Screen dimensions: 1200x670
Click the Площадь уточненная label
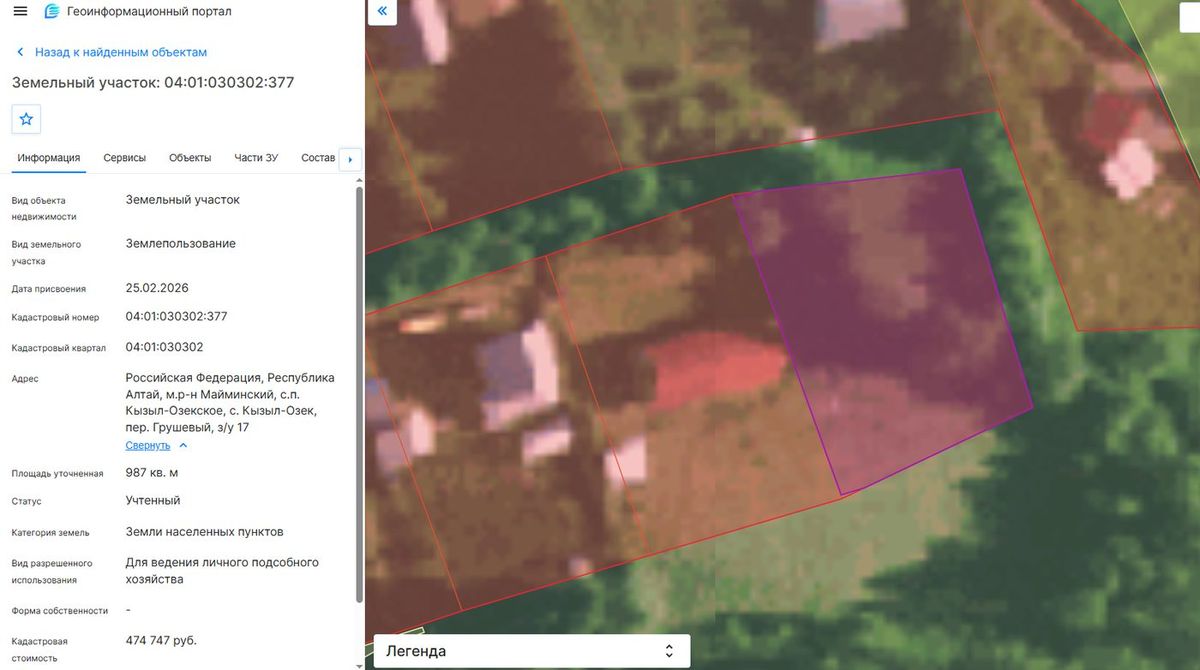[57, 473]
